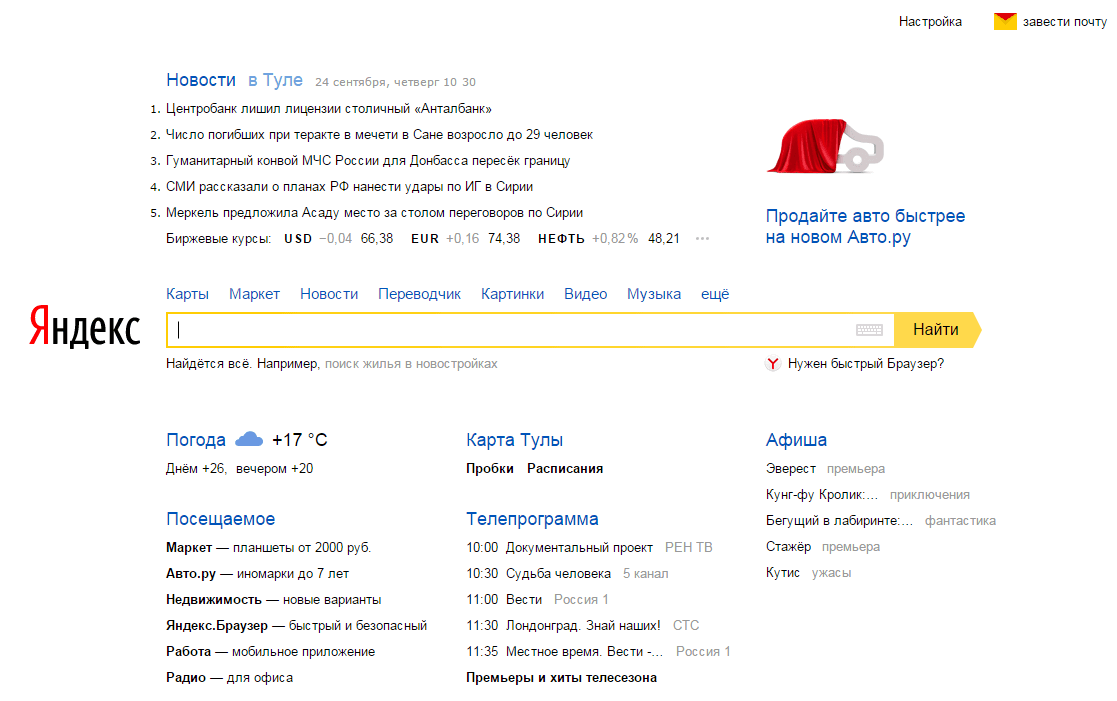Open the Телепрограмма heading

click(x=532, y=519)
